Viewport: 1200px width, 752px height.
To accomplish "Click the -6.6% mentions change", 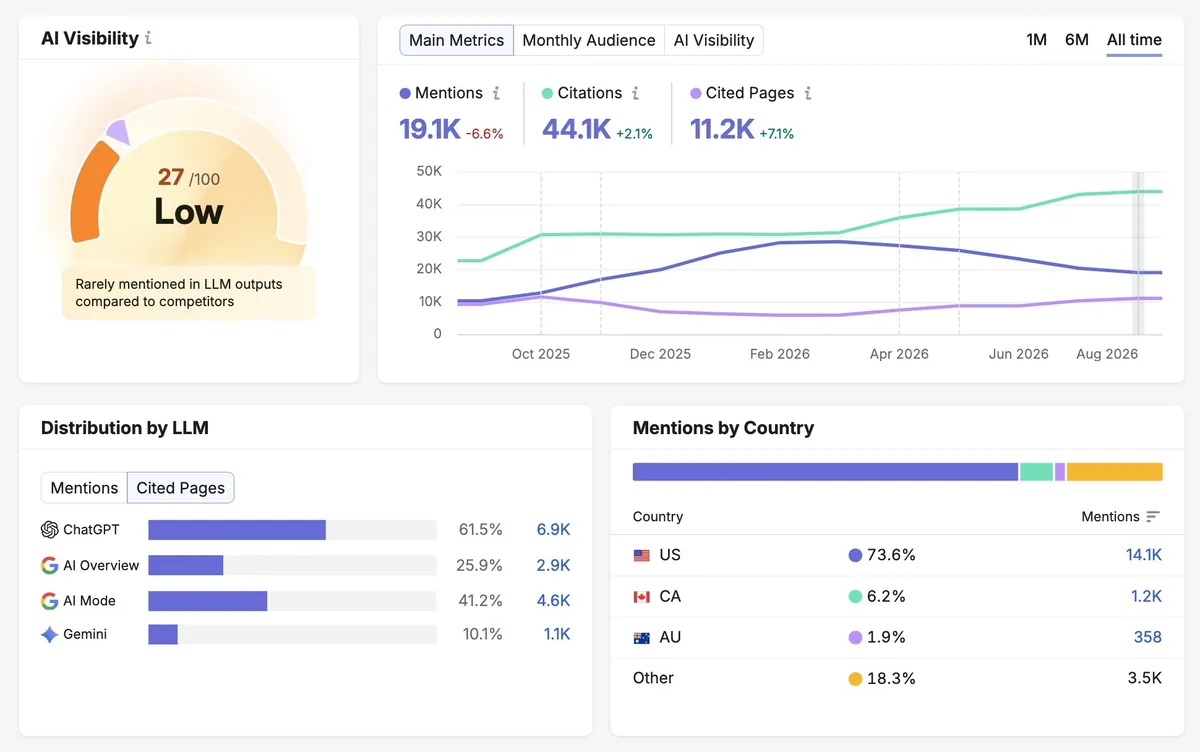I will 485,133.
